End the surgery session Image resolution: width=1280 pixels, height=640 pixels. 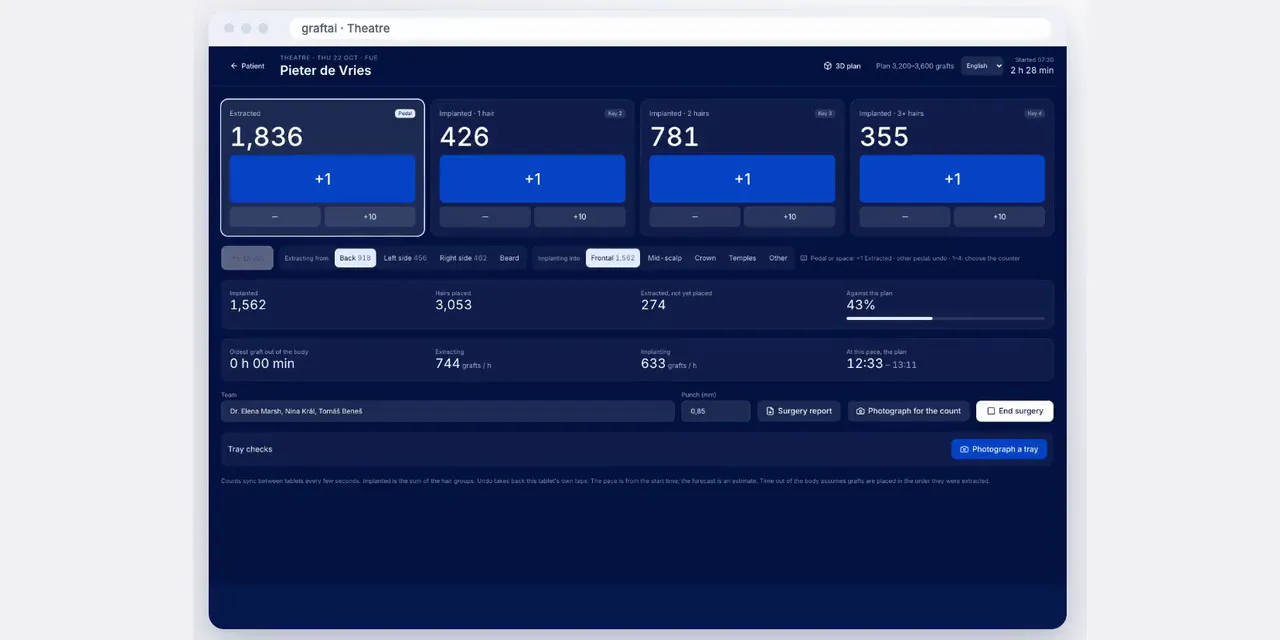click(x=1015, y=411)
